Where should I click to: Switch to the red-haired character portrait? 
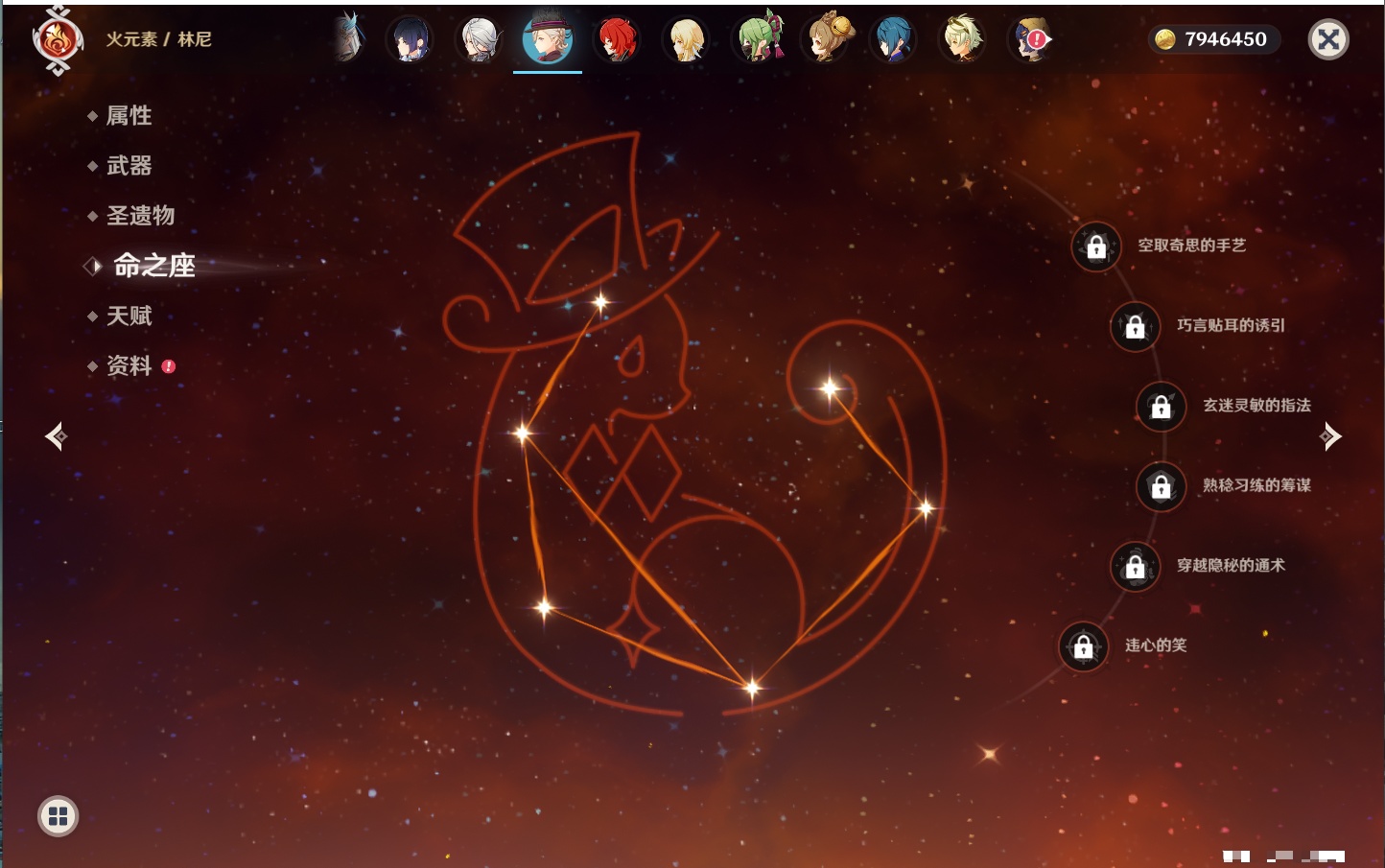pos(617,39)
